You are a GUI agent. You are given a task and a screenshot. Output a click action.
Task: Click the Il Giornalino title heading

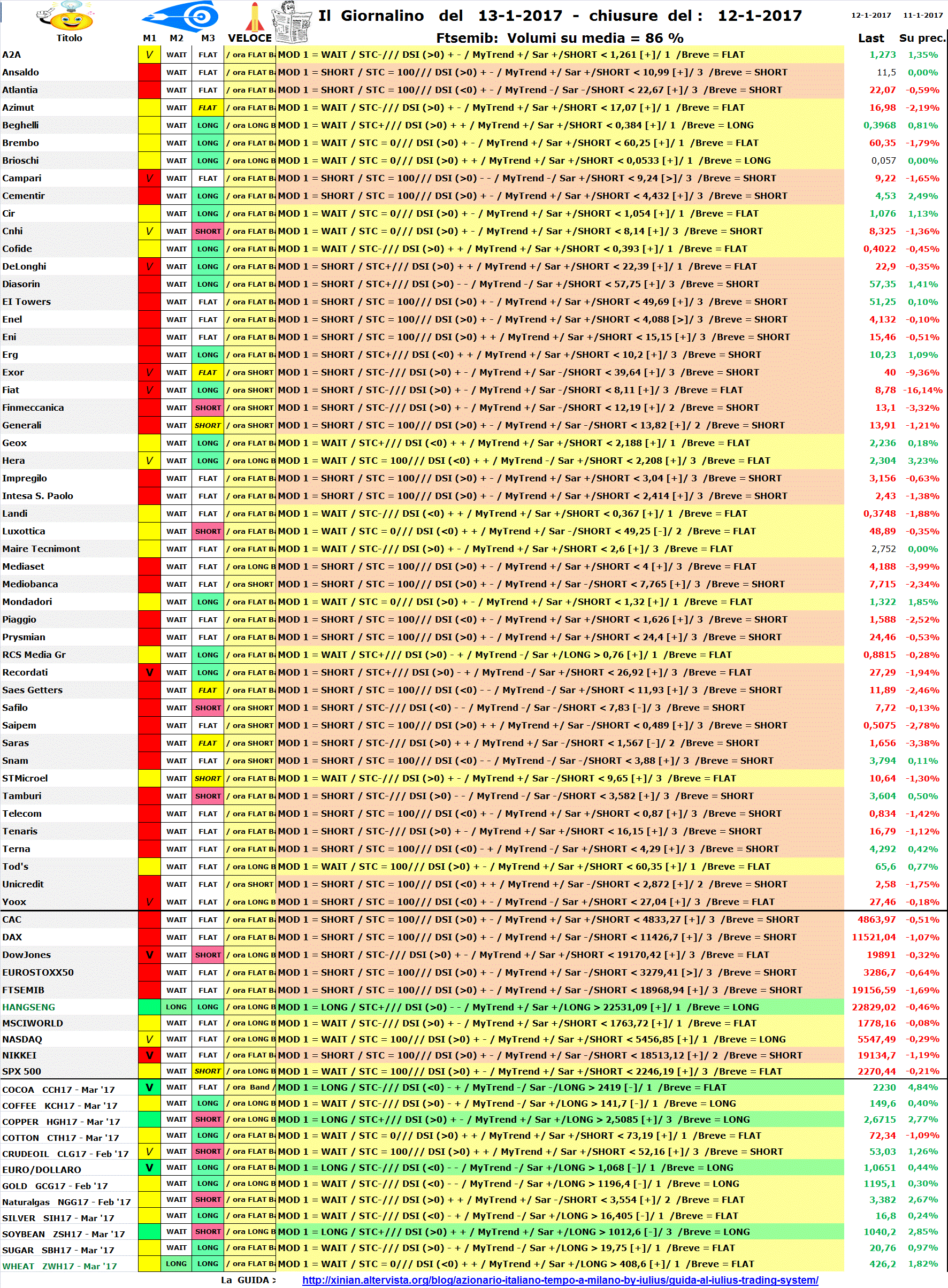point(560,16)
